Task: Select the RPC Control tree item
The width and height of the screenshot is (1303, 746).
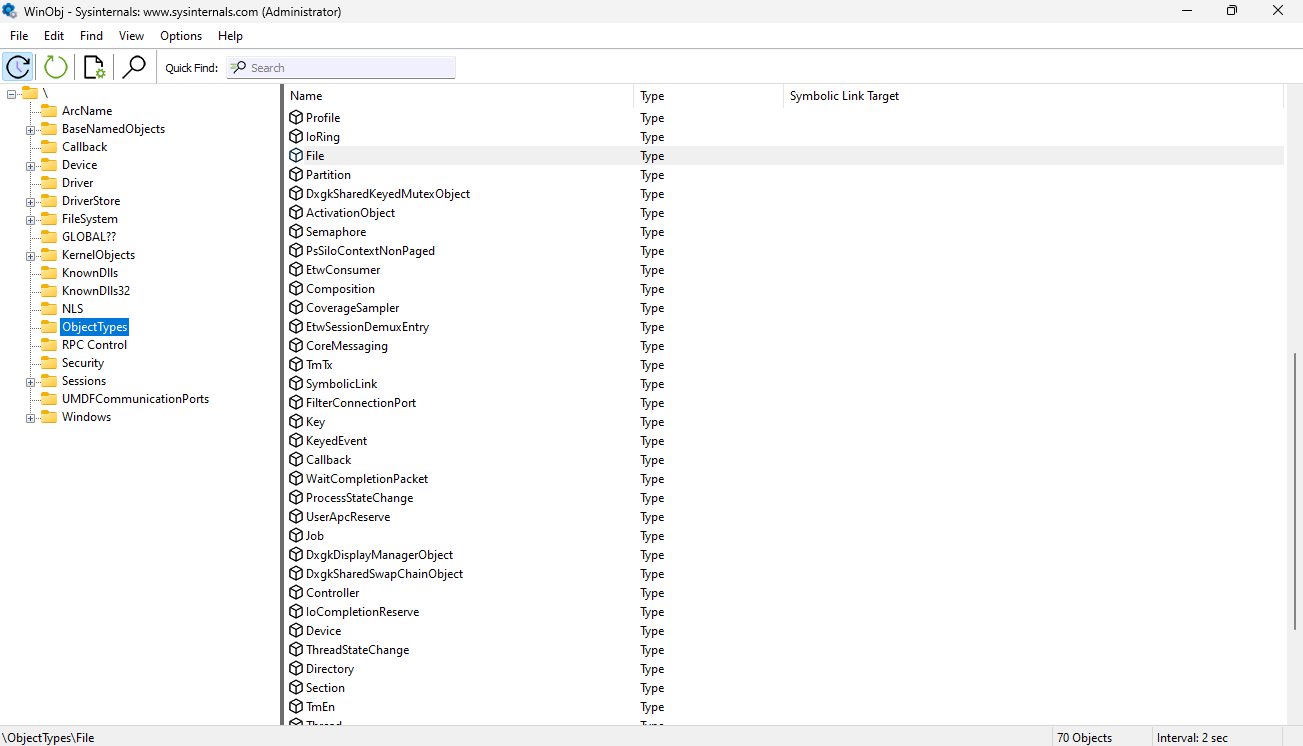Action: coord(94,345)
